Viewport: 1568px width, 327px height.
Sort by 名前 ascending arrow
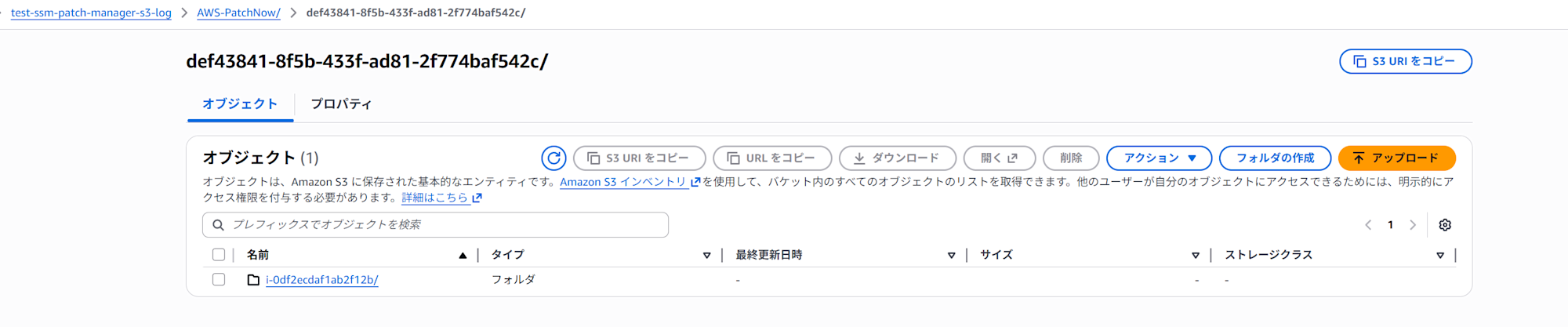[x=463, y=256]
